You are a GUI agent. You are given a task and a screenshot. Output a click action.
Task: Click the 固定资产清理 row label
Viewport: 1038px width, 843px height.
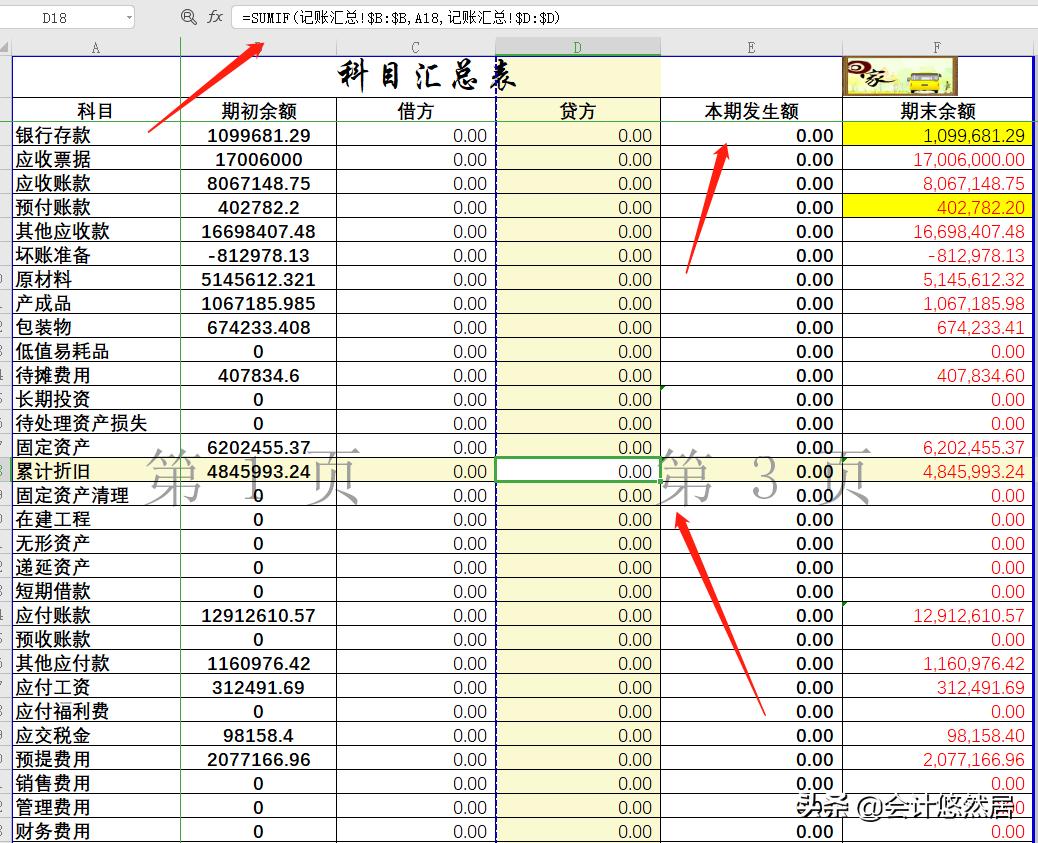(60, 495)
